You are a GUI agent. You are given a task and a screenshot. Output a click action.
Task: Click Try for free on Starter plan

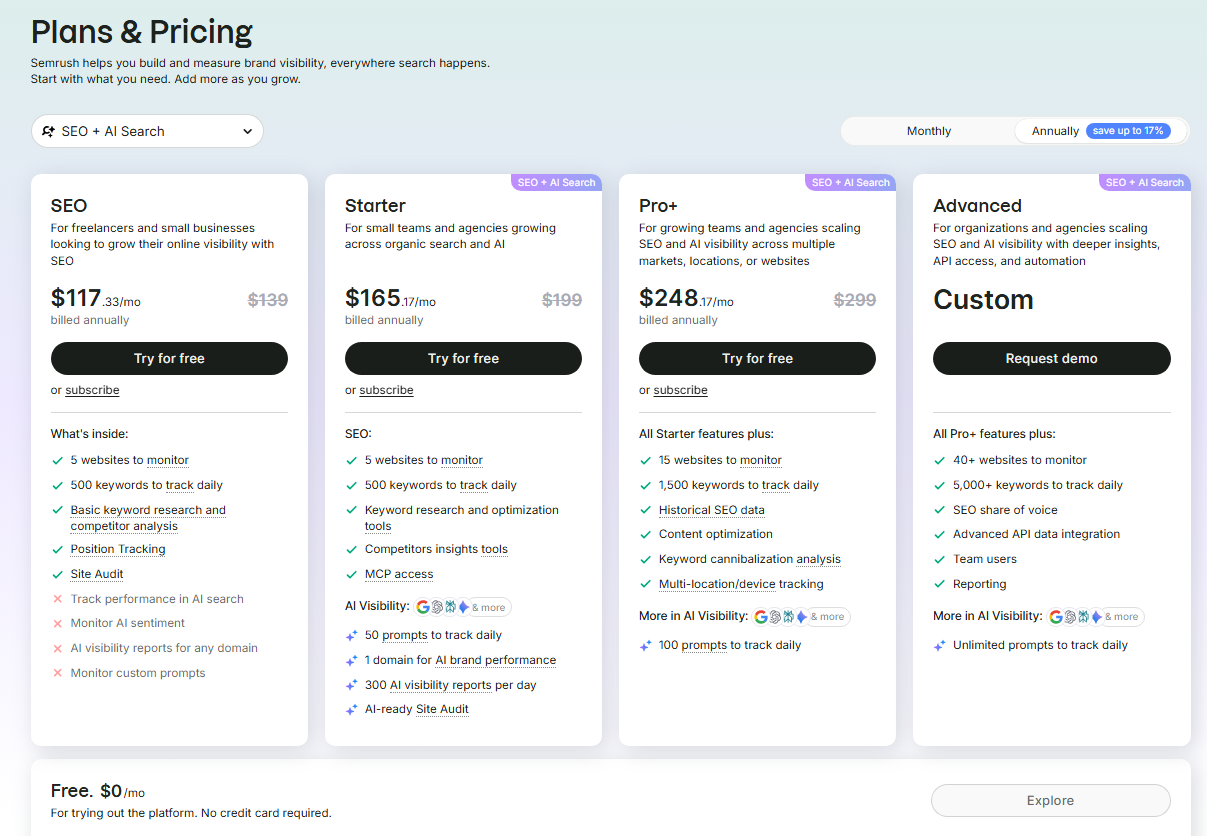click(x=463, y=358)
